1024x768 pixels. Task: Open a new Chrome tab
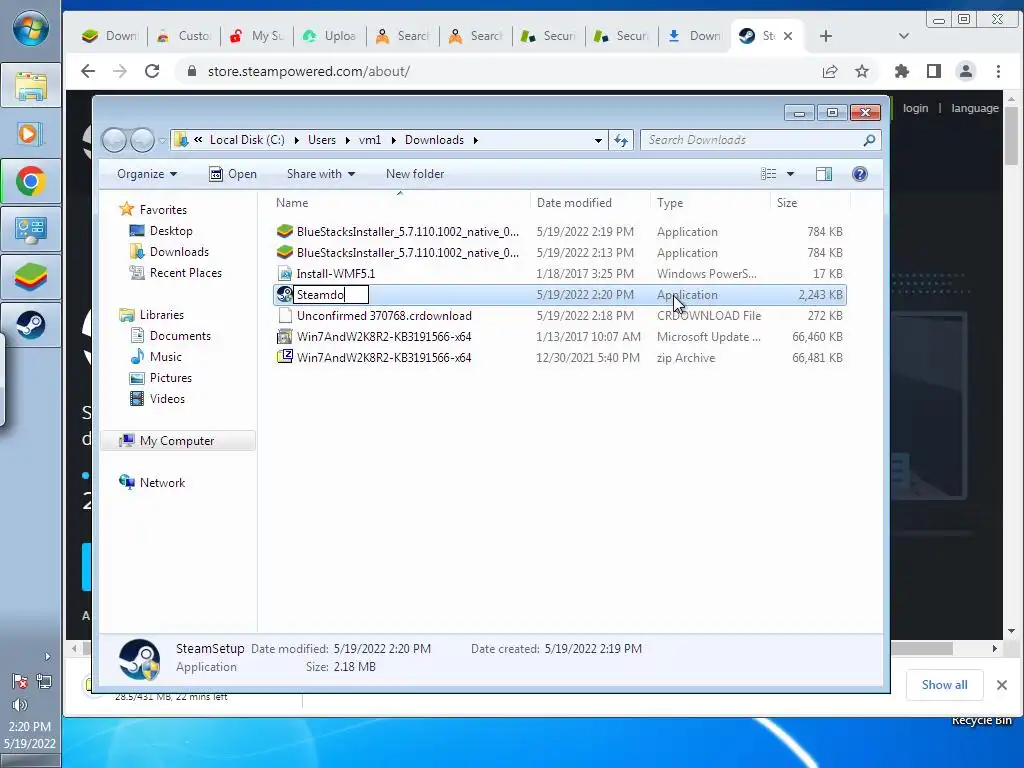click(825, 36)
